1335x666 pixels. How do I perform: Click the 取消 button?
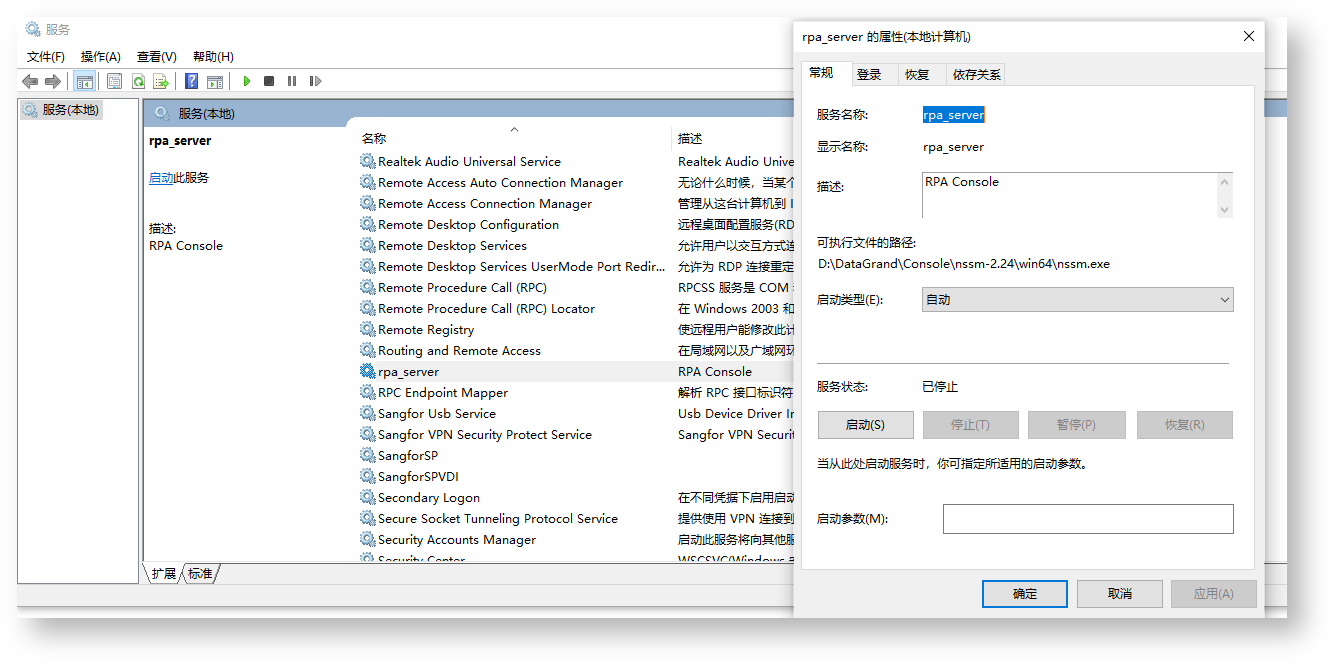pyautogui.click(x=1120, y=594)
